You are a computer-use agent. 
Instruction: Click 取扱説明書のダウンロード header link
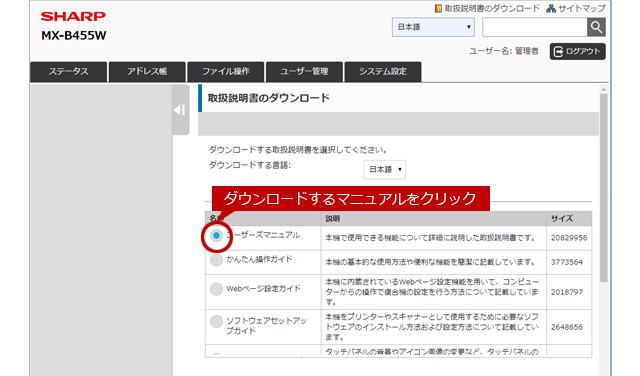(492, 9)
